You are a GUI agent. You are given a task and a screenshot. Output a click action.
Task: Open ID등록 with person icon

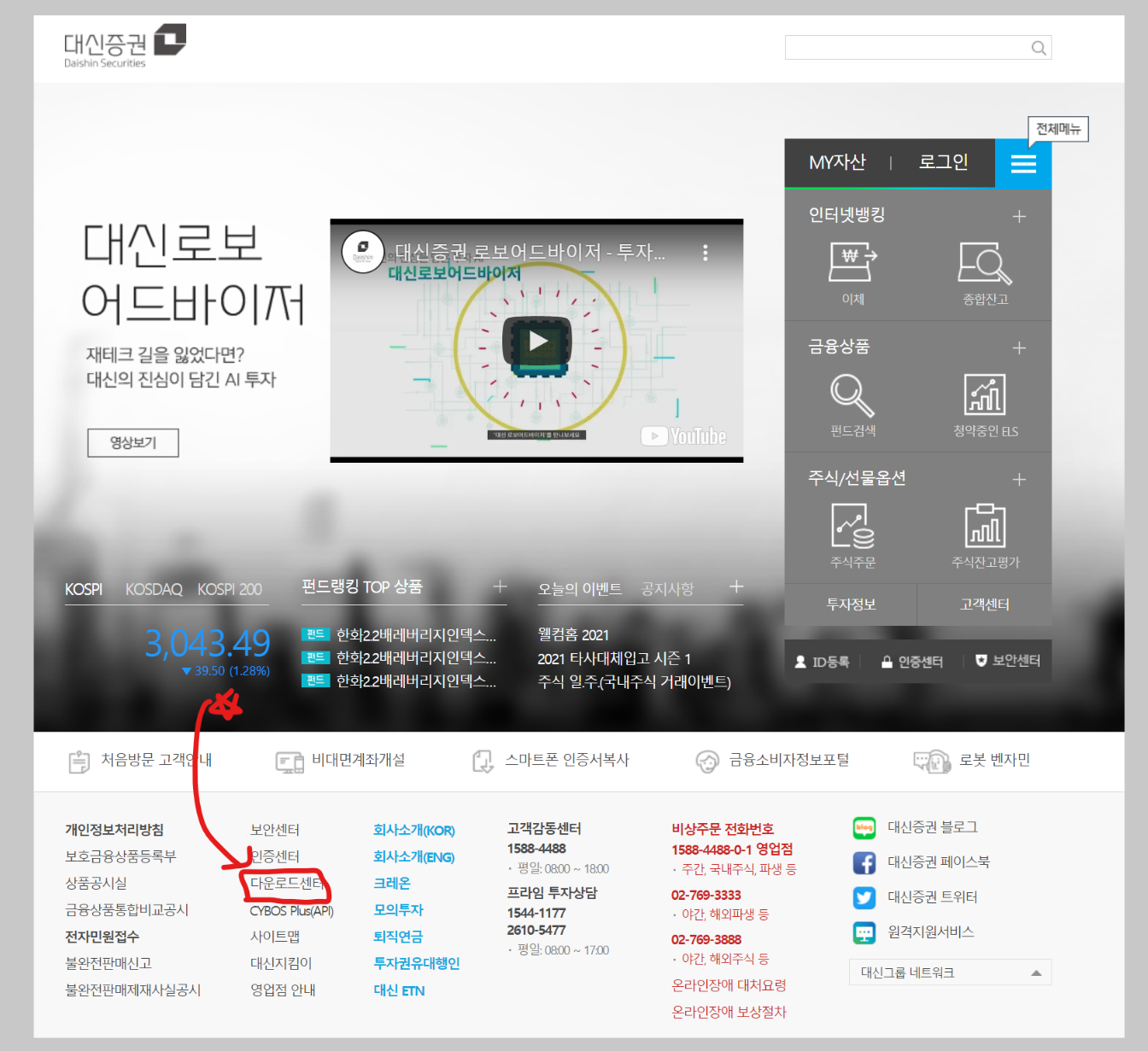click(822, 662)
